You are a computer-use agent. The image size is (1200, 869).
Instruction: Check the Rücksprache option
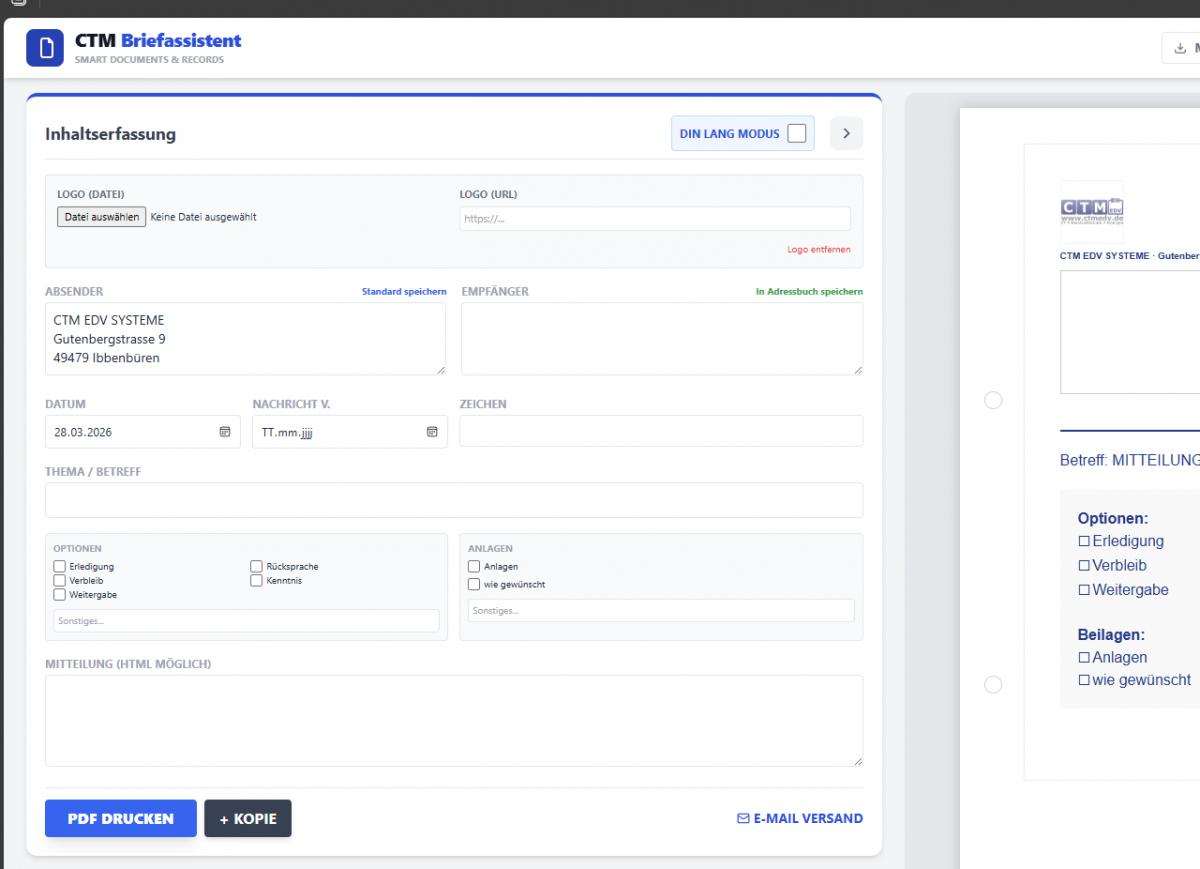(x=257, y=566)
